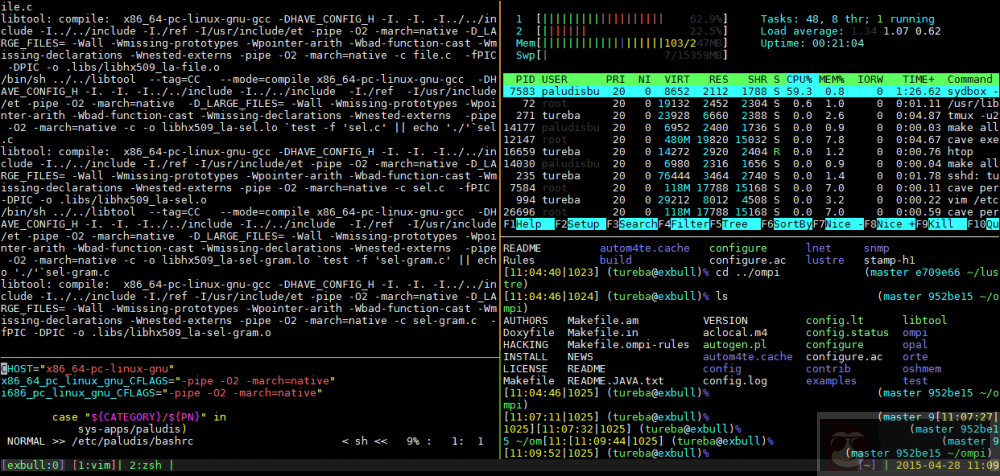Screen dimensions: 1000x476
Task: Sort htop by the PID column header
Action: pyautogui.click(x=526, y=80)
